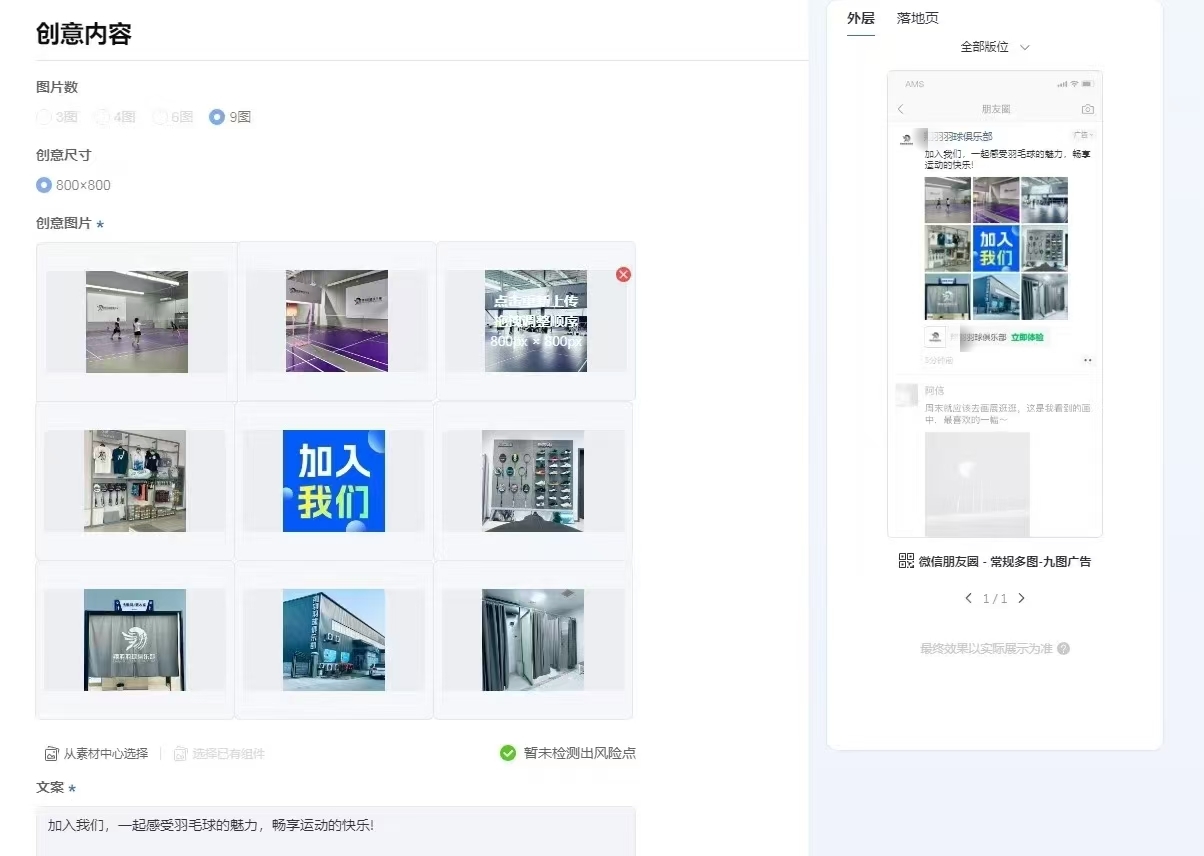Click the more dots in preview ad
Screen dimensions: 1204x856
[x=1088, y=360]
